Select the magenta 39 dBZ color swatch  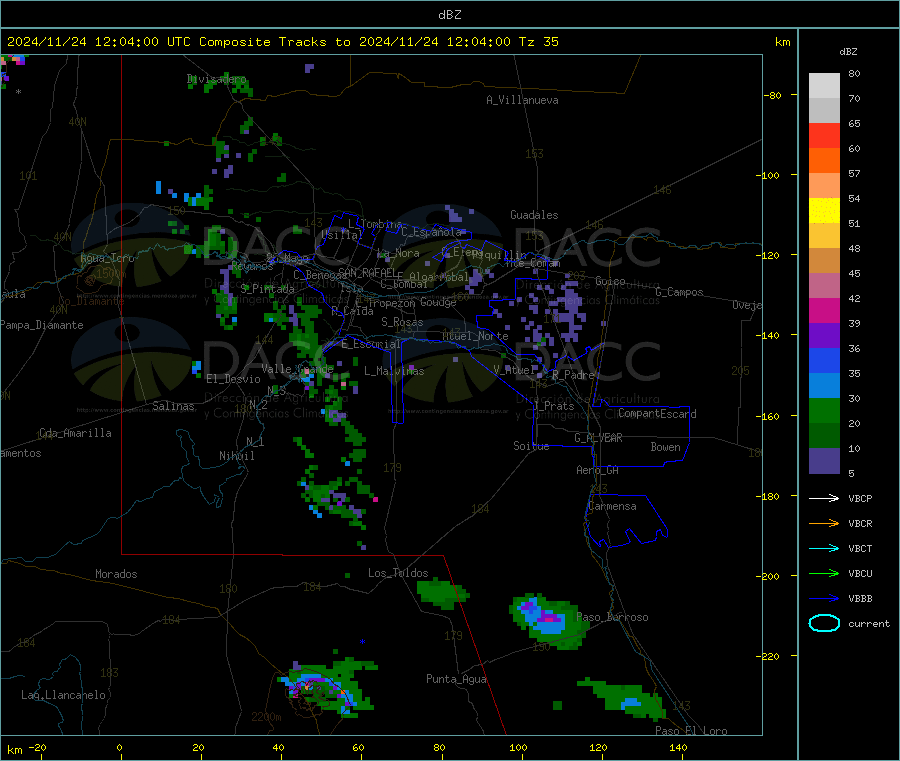coord(824,310)
